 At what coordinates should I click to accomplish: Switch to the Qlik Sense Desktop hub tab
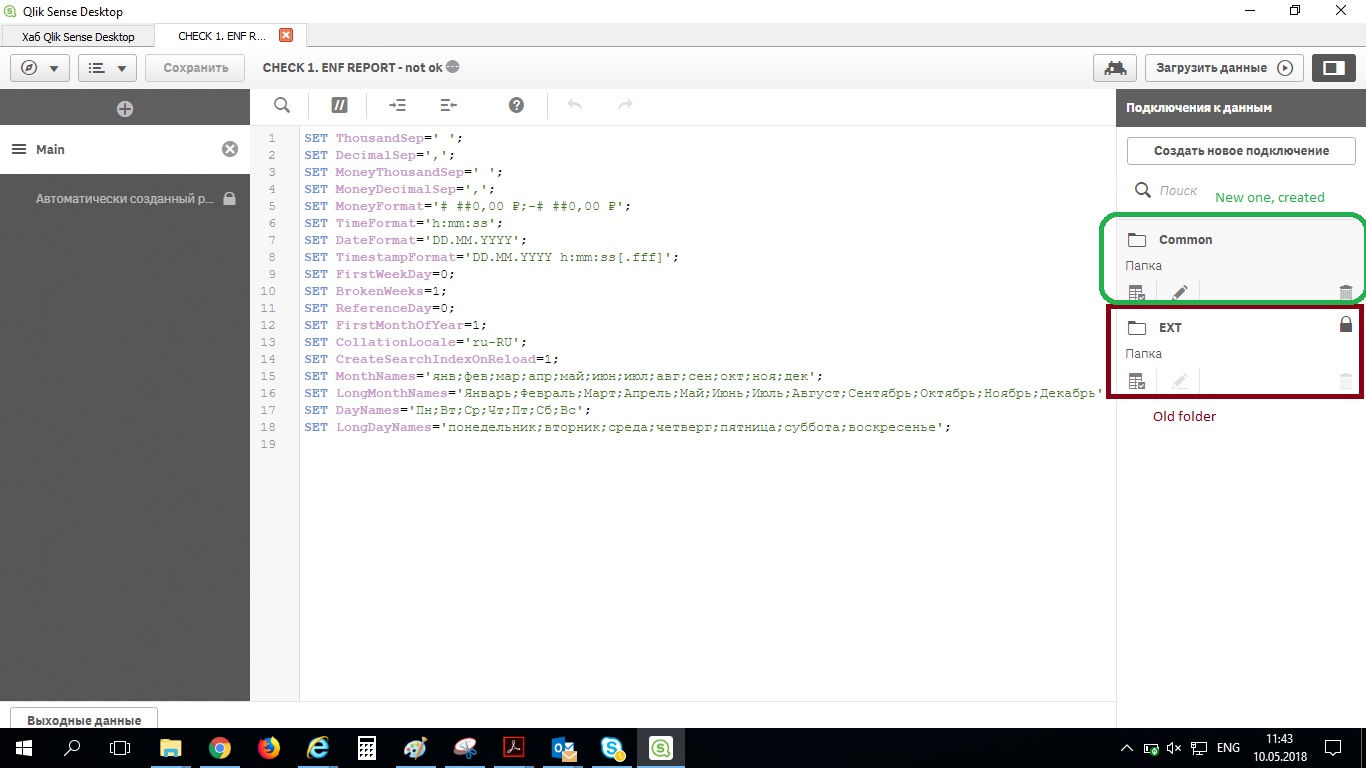[x=78, y=36]
